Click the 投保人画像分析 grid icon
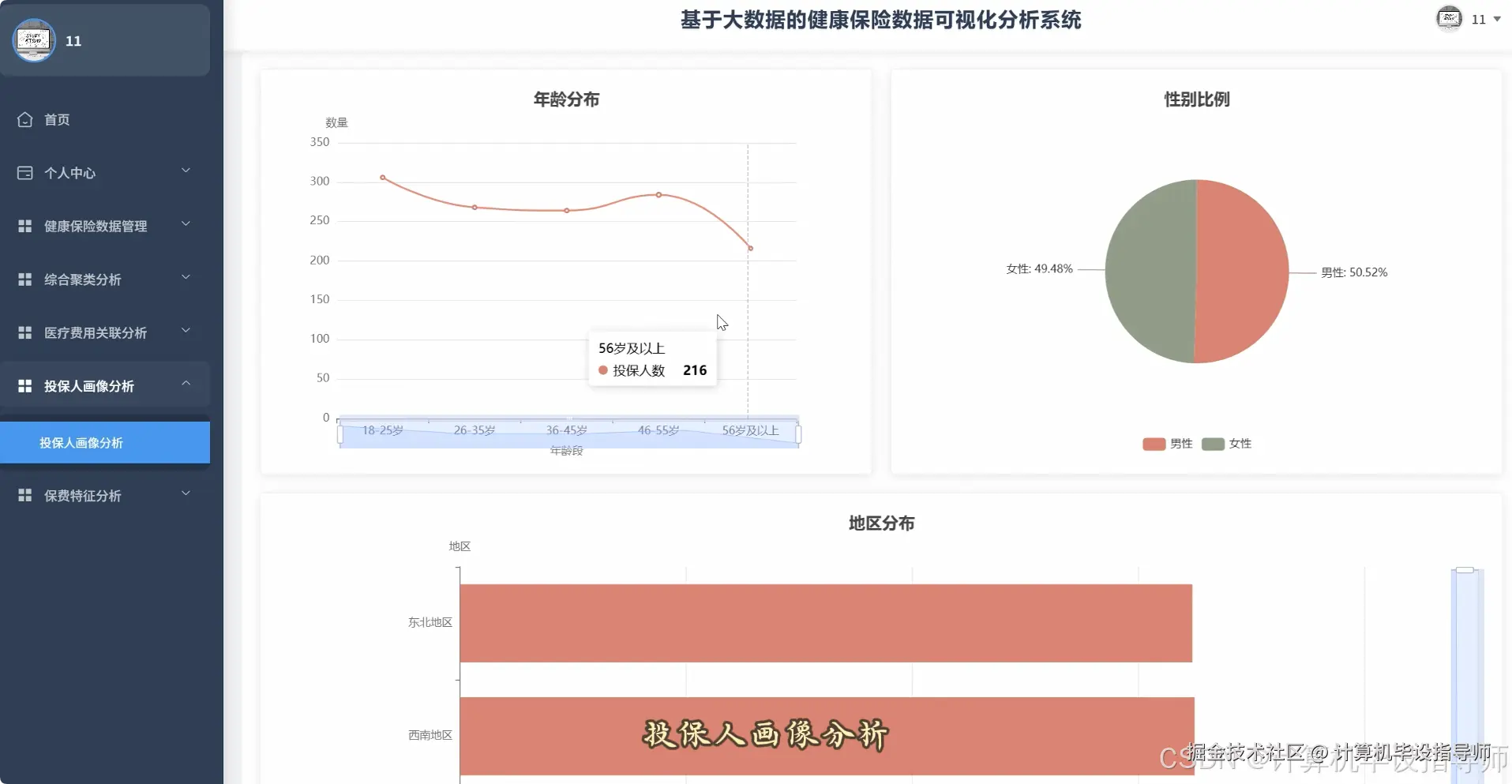 pos(24,385)
